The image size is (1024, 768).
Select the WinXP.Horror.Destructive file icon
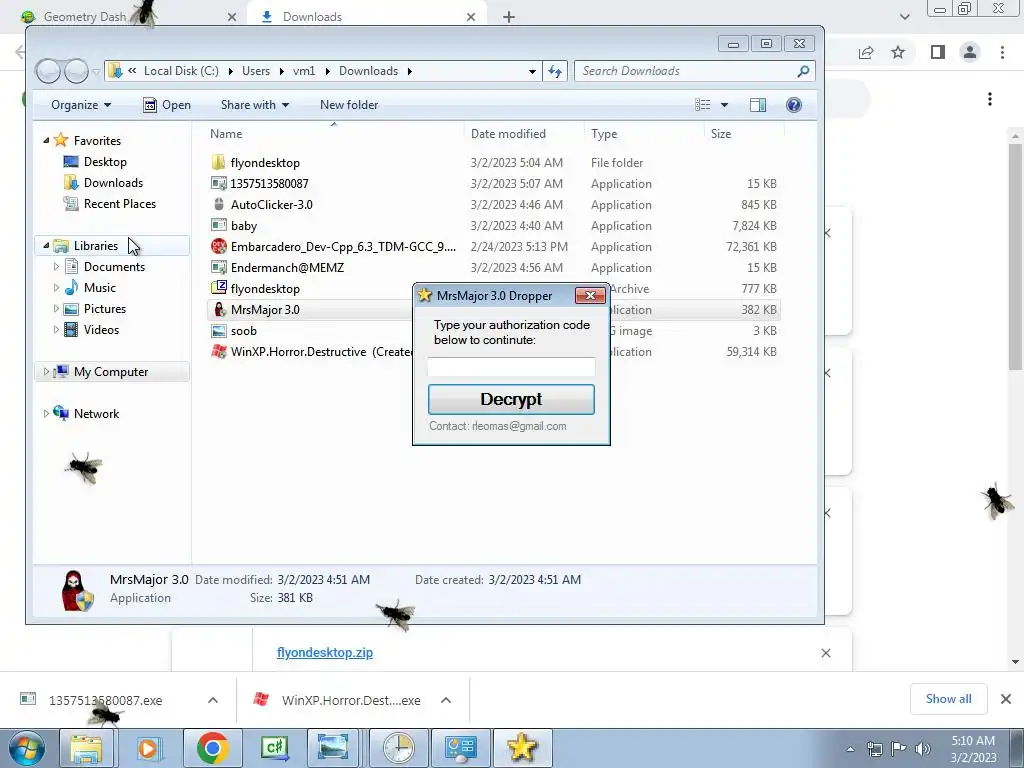click(x=219, y=351)
